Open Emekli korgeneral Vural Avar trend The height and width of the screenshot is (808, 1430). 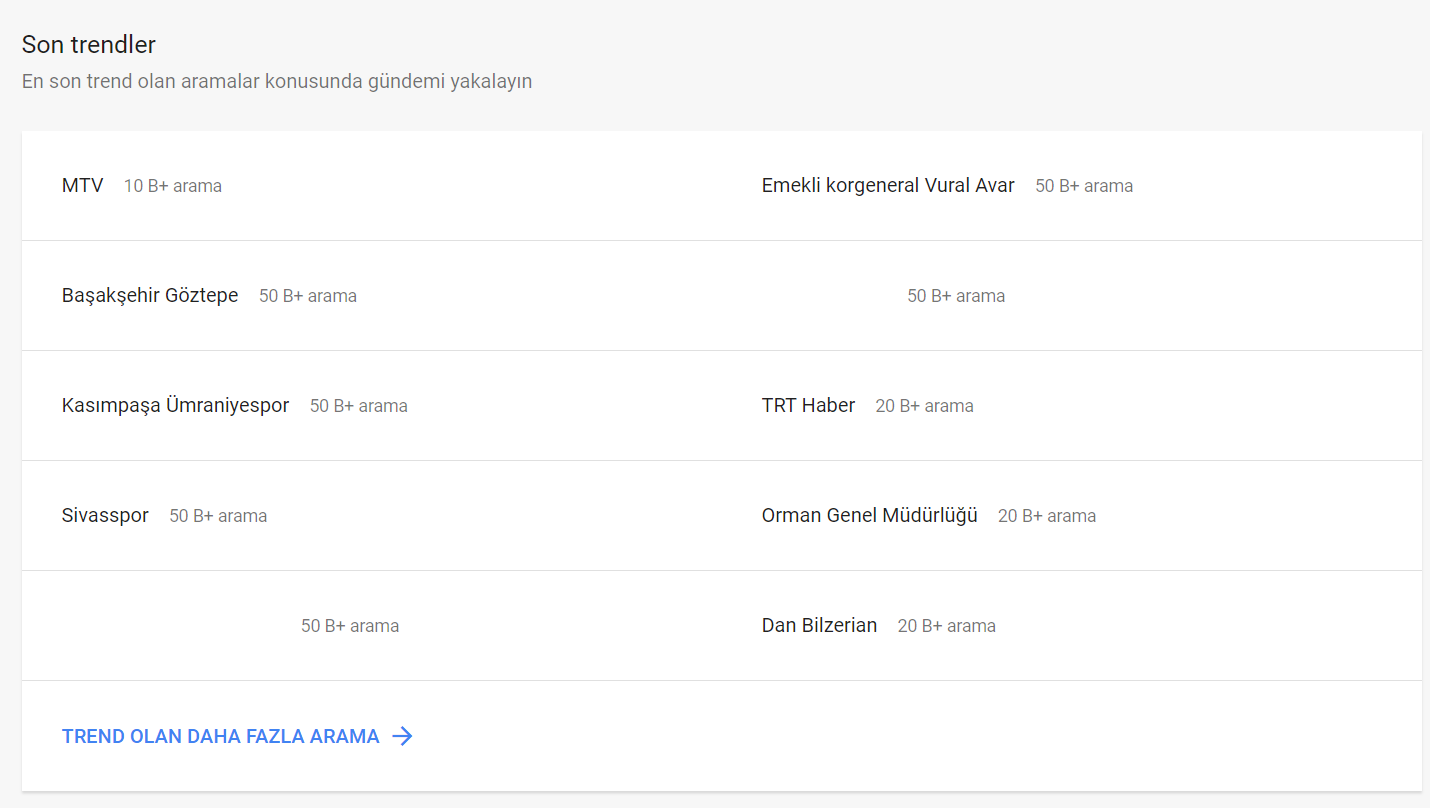tap(888, 186)
